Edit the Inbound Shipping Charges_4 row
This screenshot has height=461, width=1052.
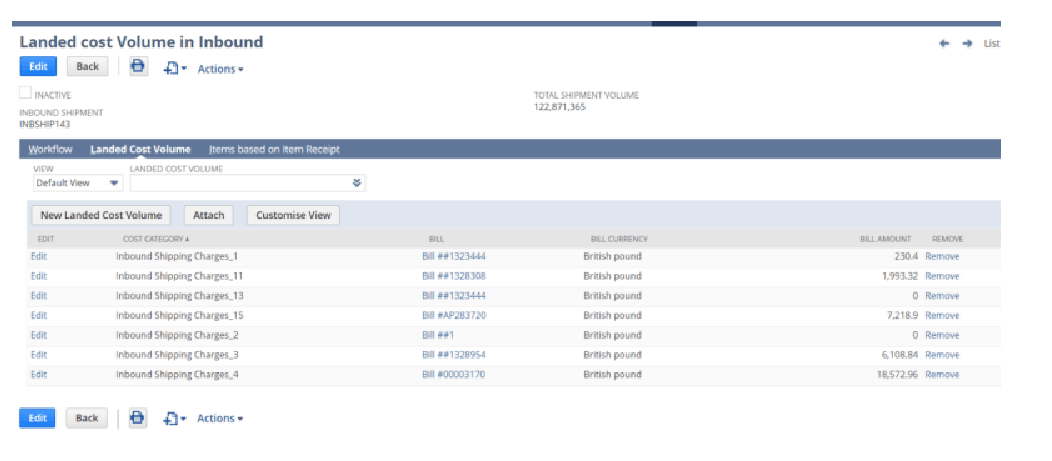[39, 374]
